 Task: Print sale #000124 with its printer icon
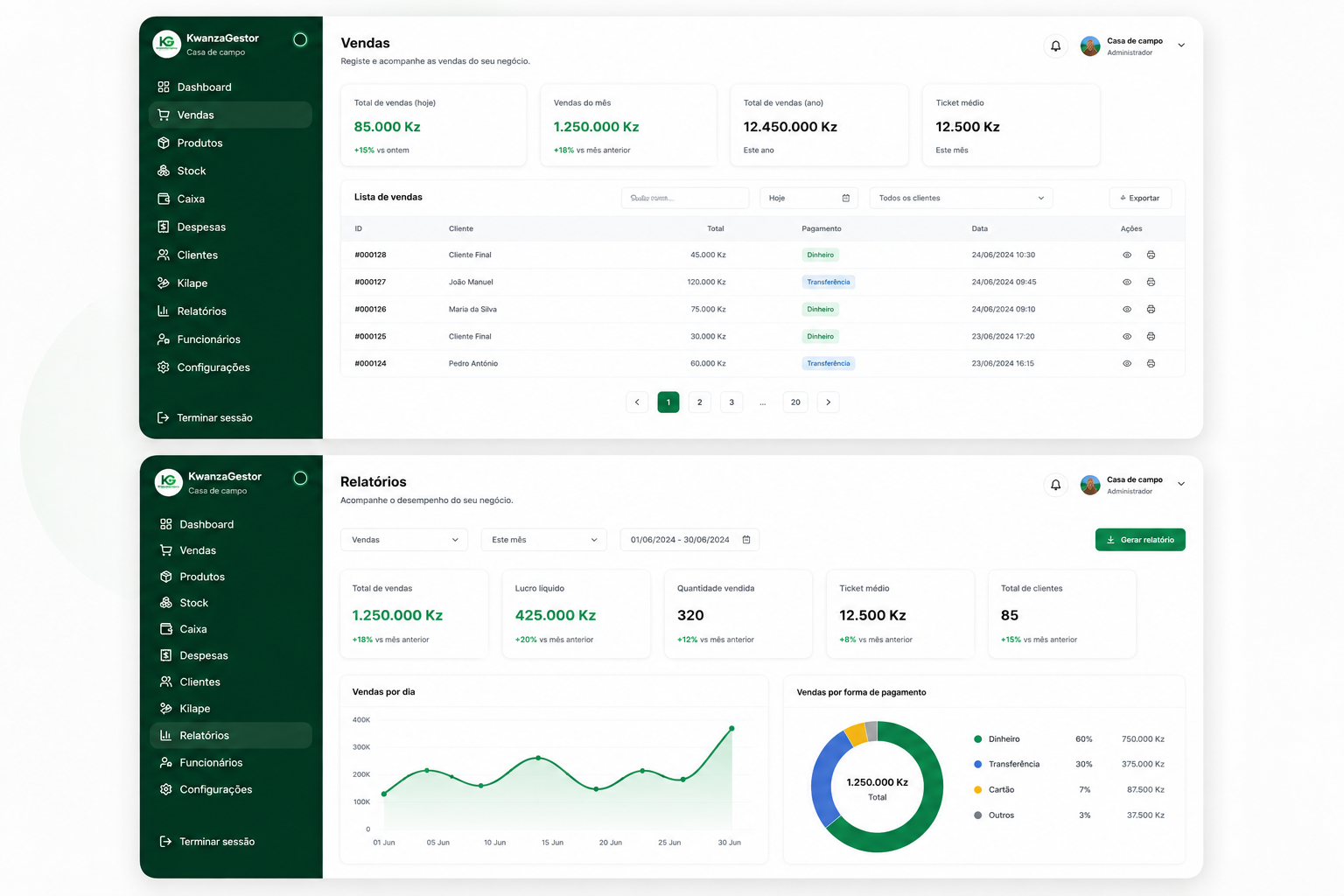(x=1151, y=363)
